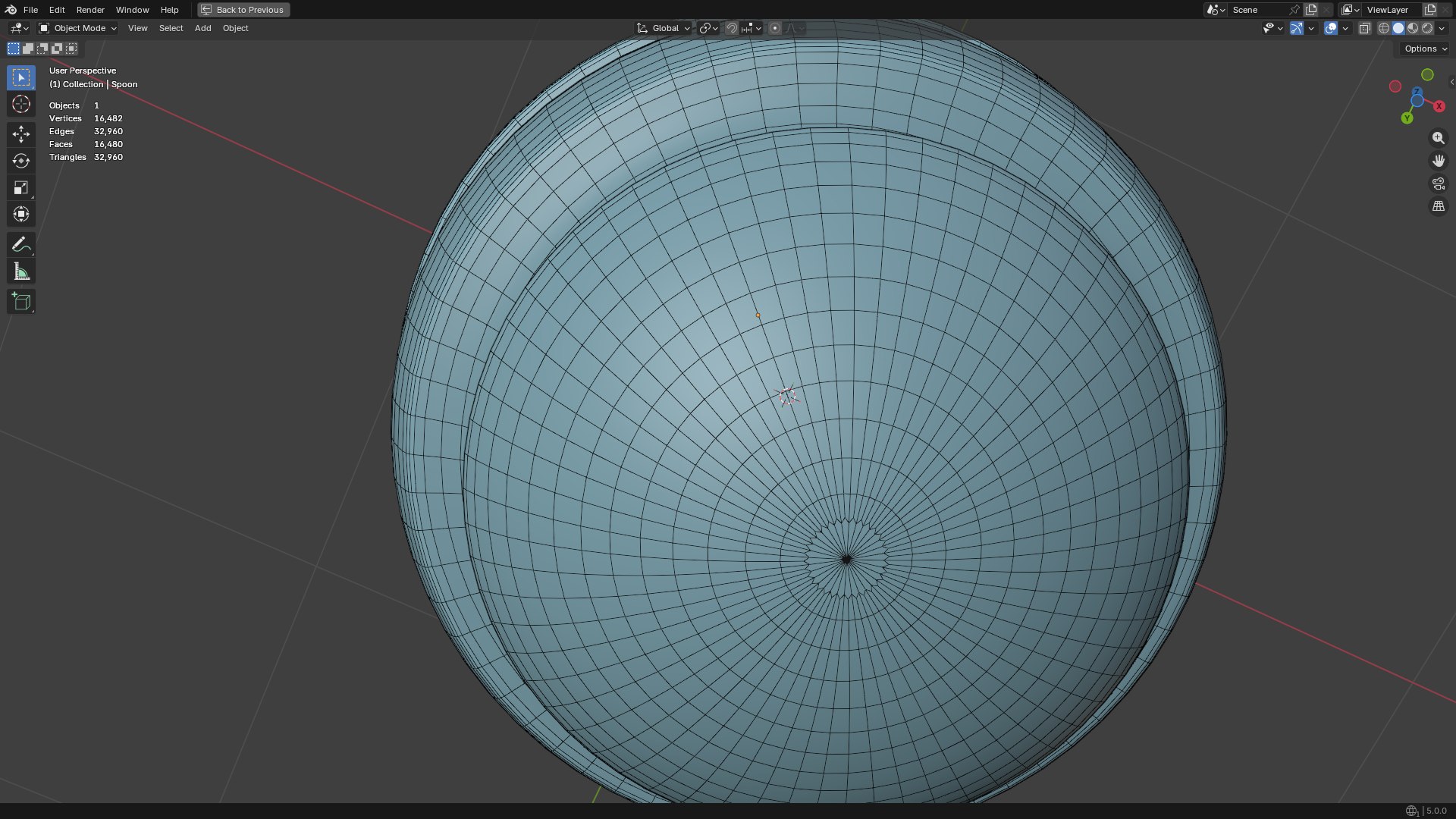Screen dimensions: 1456x819
Task: Switch to wireframe viewport shading
Action: [1384, 28]
